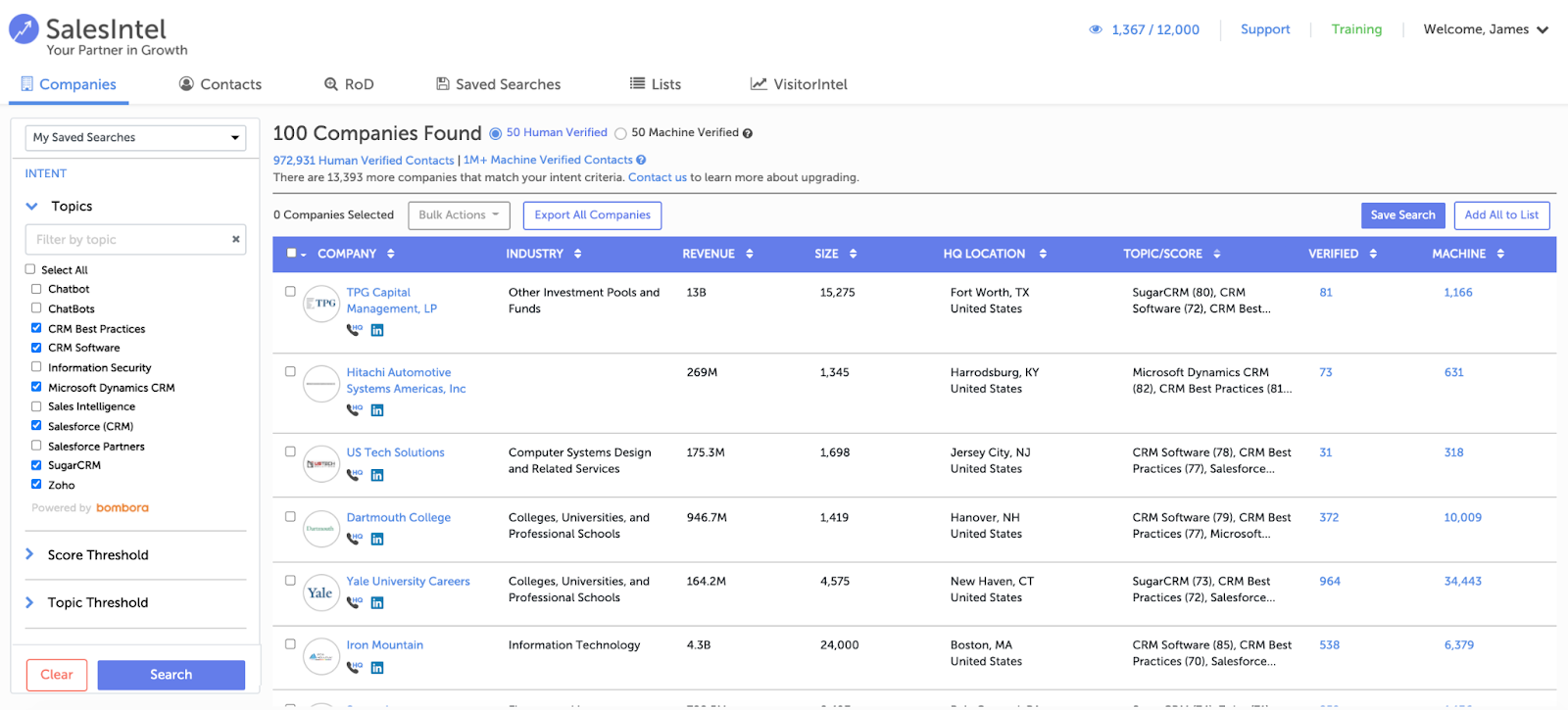Open phone icon for Iron Mountain

tap(354, 667)
